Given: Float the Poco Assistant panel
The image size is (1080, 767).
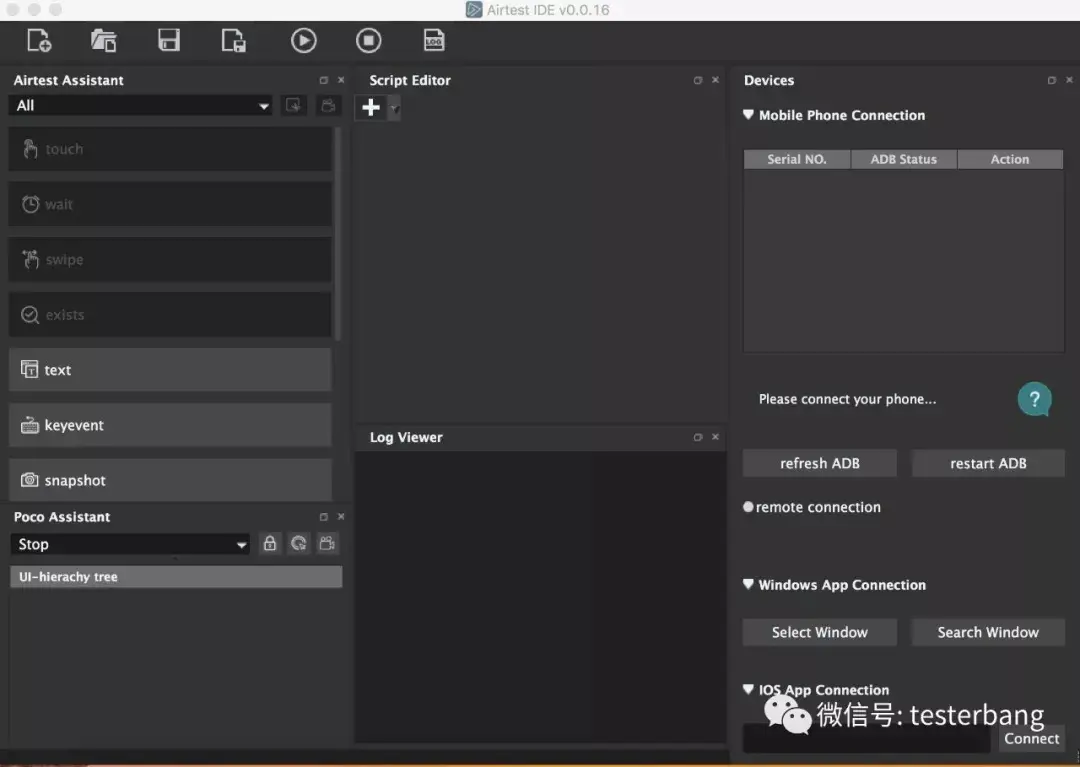Looking at the screenshot, I should (x=324, y=517).
